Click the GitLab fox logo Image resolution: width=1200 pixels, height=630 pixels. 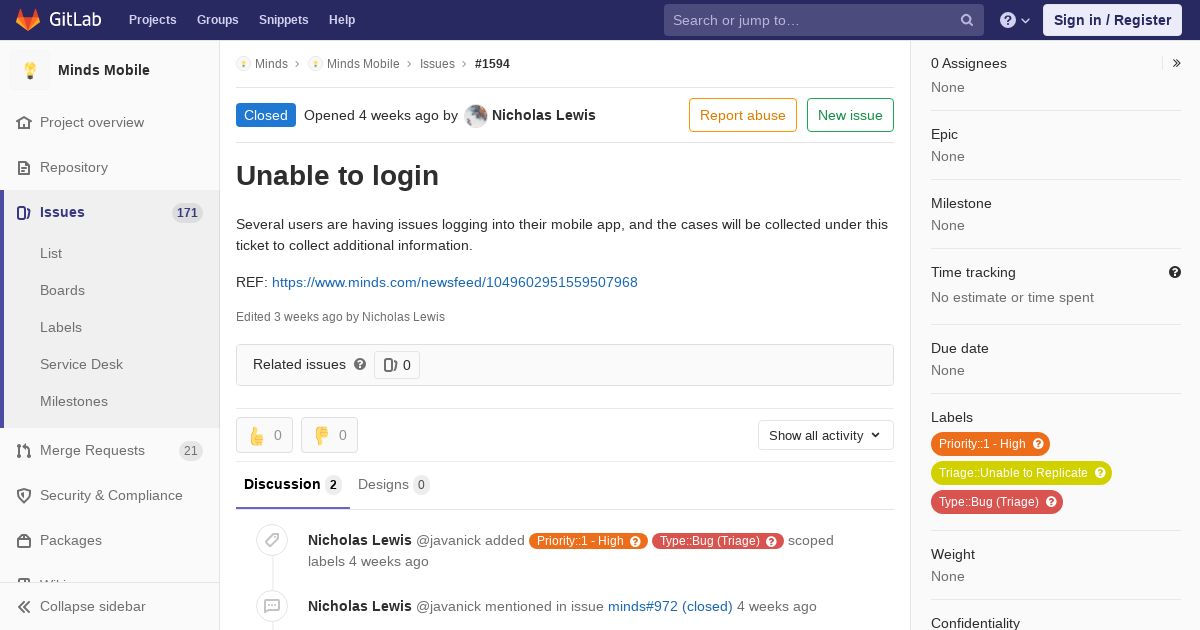[28, 20]
